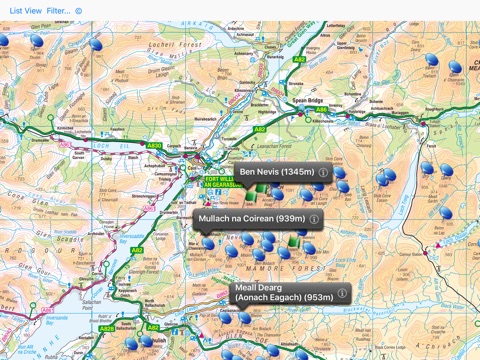This screenshot has width=480, height=360.
Task: Open the Filter... options
Action: 58,11
